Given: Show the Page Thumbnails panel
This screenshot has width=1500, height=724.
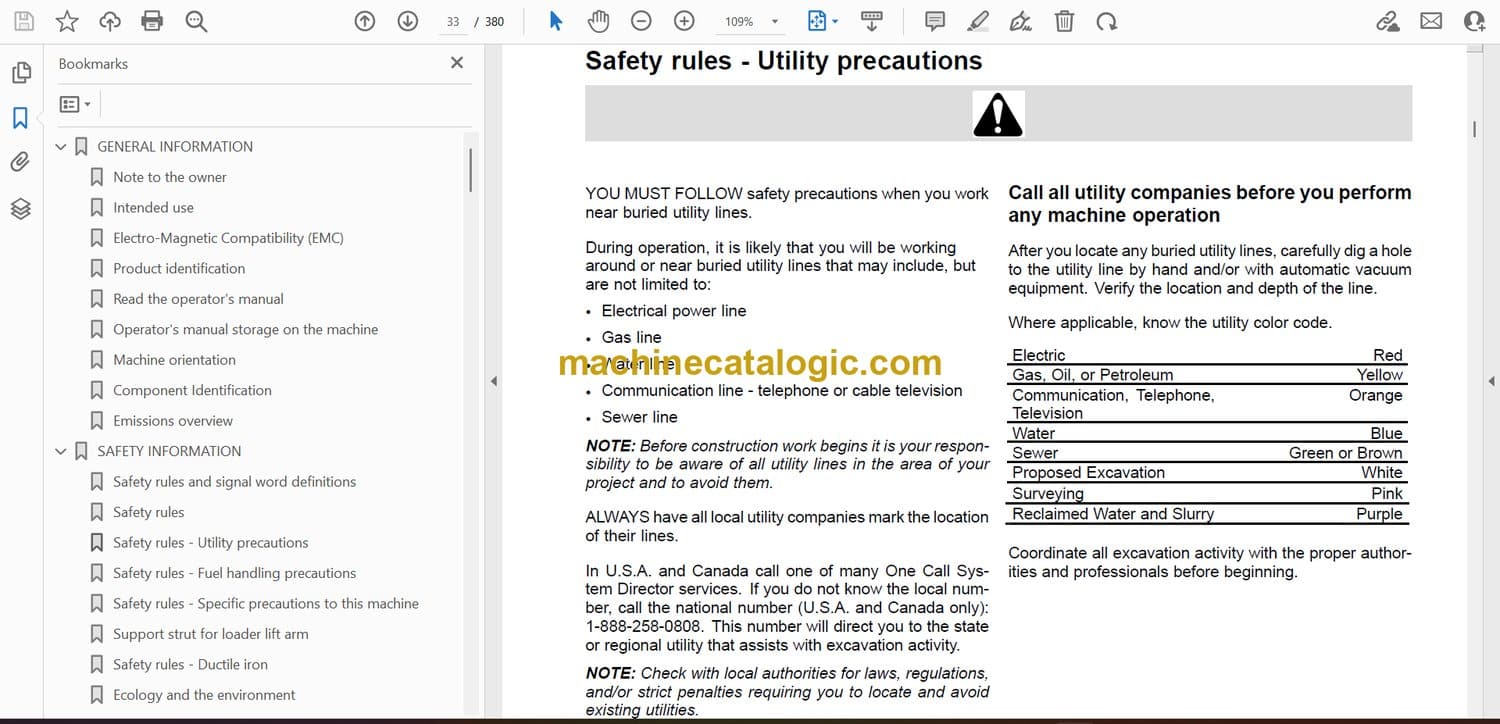Looking at the screenshot, I should 21,73.
